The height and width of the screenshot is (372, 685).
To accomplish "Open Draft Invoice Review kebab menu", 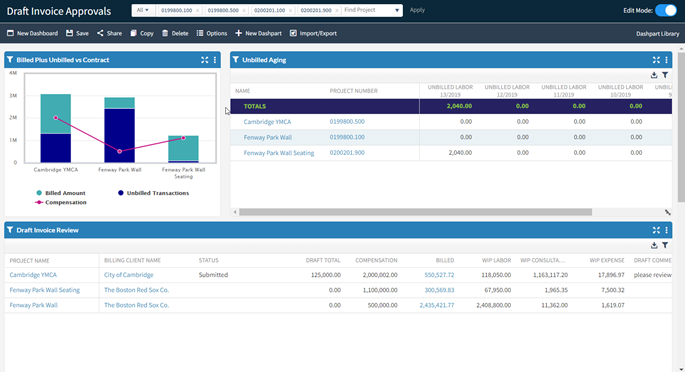I will pyautogui.click(x=667, y=230).
